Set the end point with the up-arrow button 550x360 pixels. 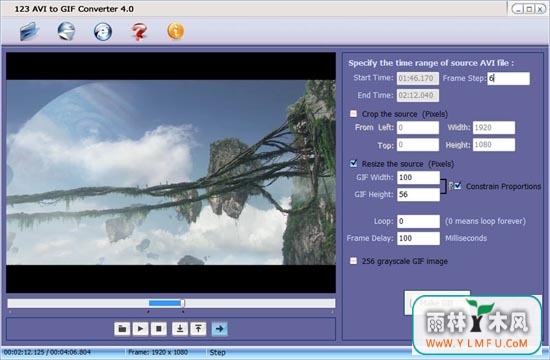[x=198, y=329]
